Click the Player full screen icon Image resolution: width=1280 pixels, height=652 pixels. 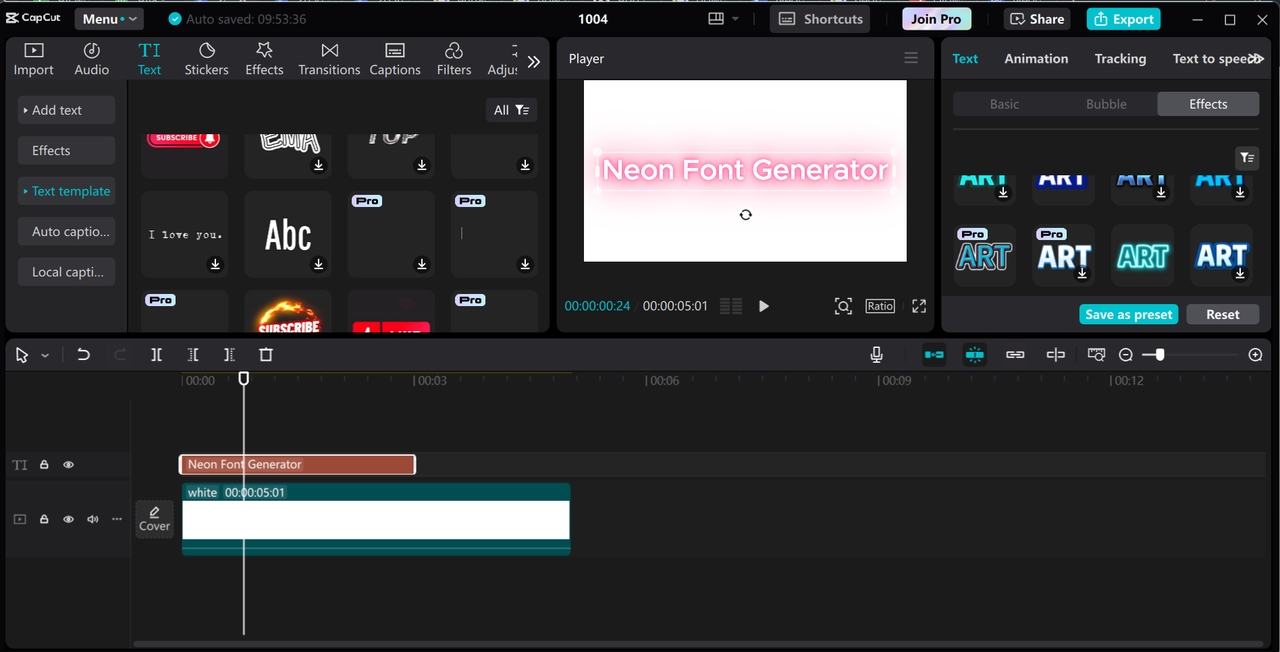(919, 306)
